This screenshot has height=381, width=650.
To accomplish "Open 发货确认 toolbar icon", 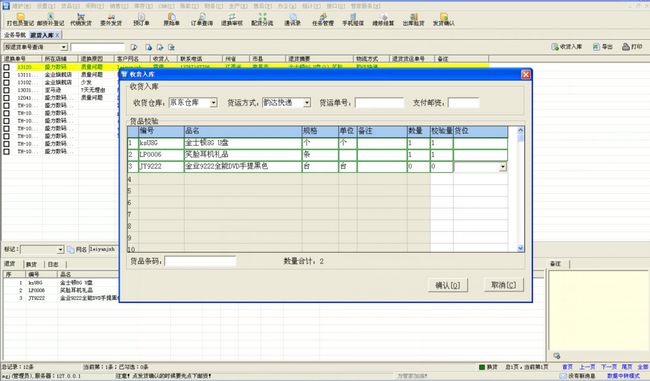I will coord(444,19).
